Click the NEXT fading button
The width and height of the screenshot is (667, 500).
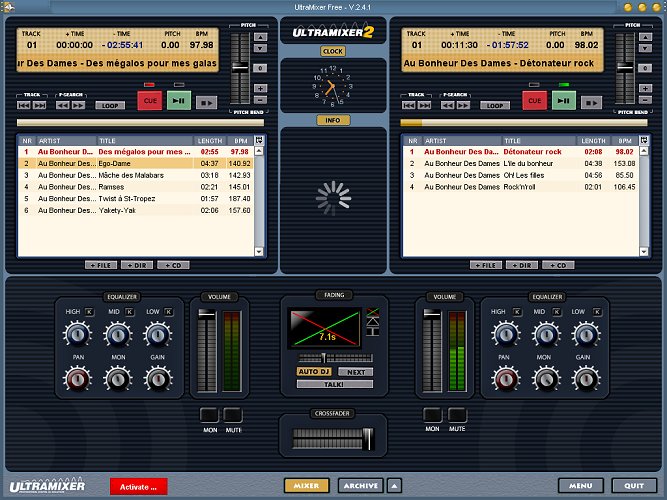pos(356,372)
